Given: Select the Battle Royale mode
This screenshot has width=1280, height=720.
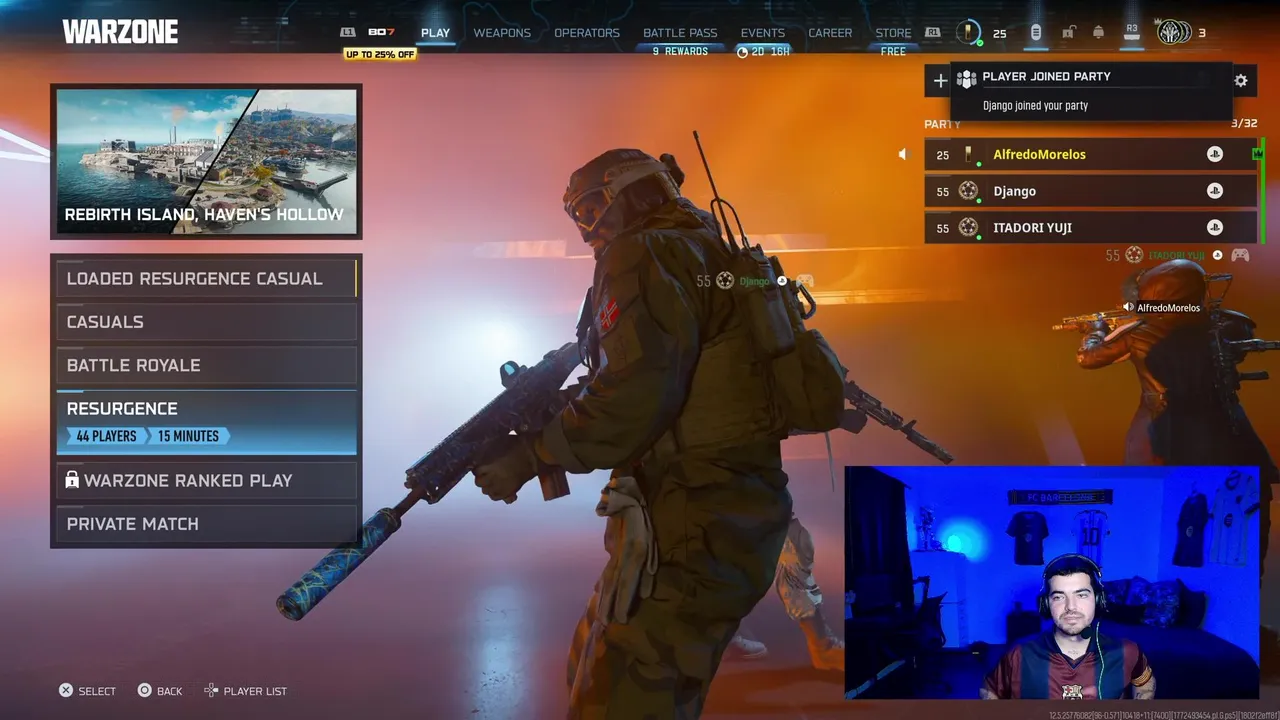Looking at the screenshot, I should click(206, 365).
